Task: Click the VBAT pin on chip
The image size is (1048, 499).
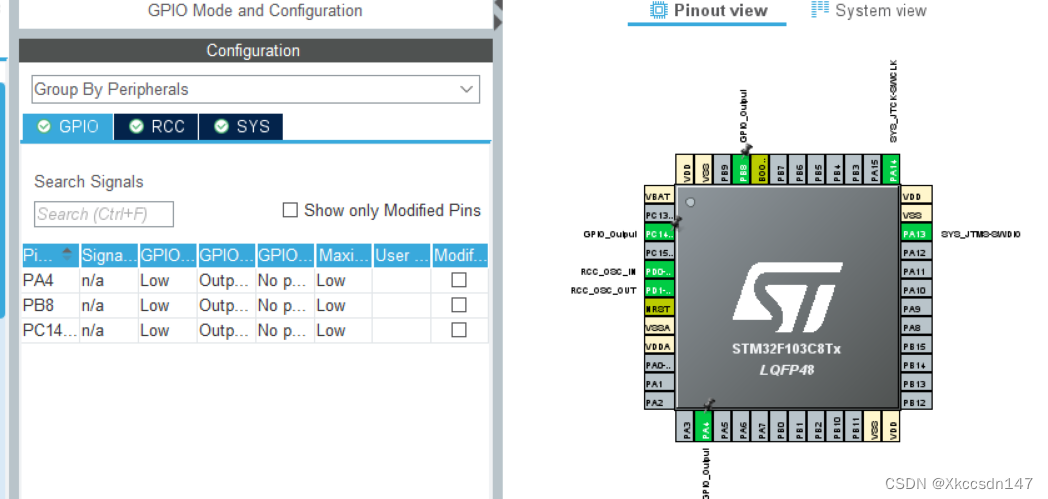Action: [659, 196]
